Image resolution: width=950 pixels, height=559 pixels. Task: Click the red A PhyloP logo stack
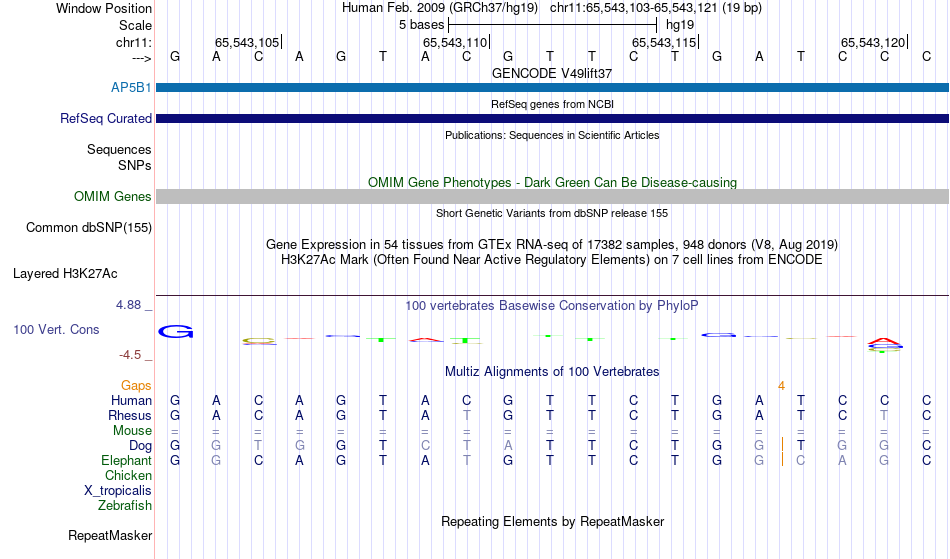[x=884, y=341]
